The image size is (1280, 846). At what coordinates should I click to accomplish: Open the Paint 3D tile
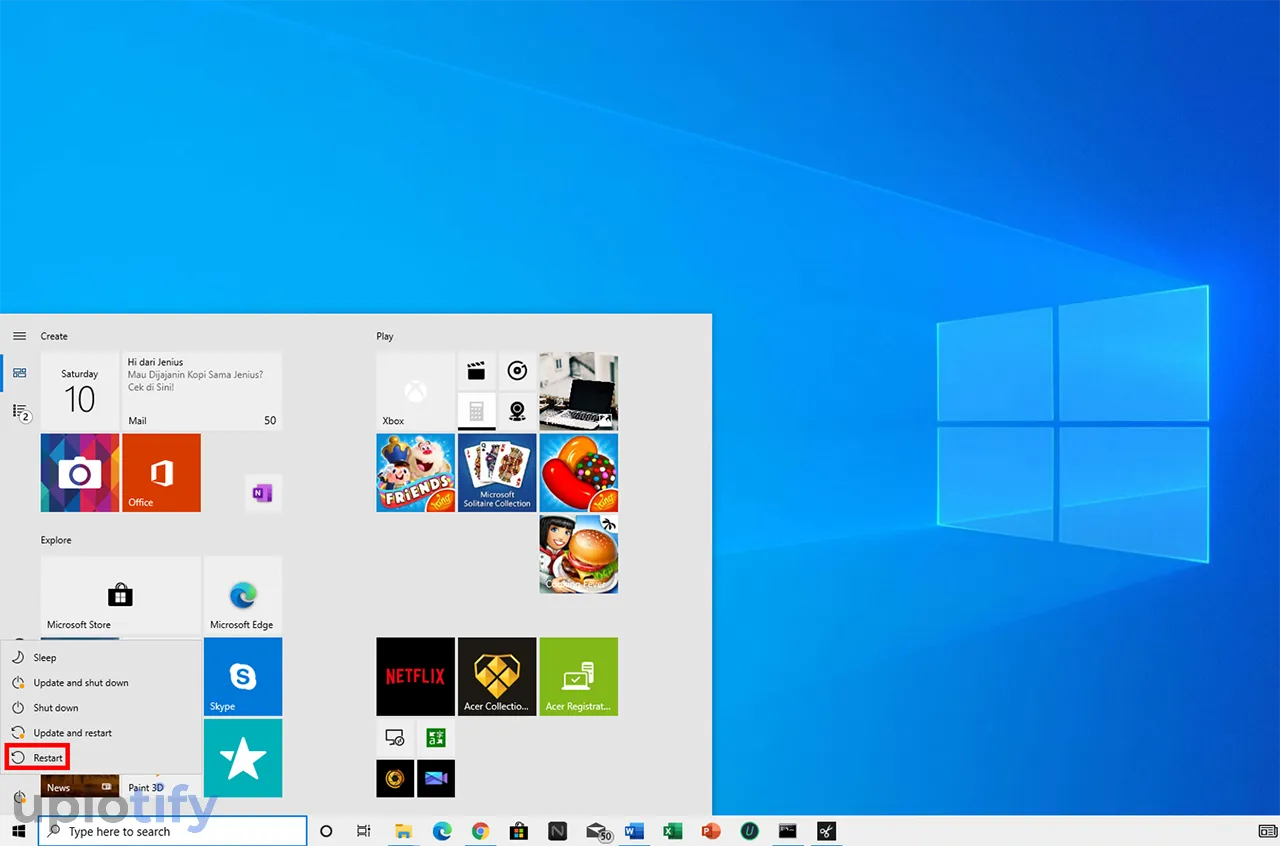(162, 786)
